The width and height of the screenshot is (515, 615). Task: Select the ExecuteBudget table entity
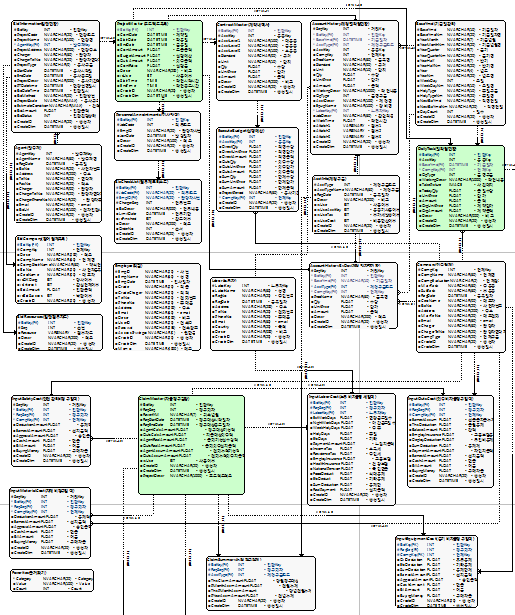point(257,169)
